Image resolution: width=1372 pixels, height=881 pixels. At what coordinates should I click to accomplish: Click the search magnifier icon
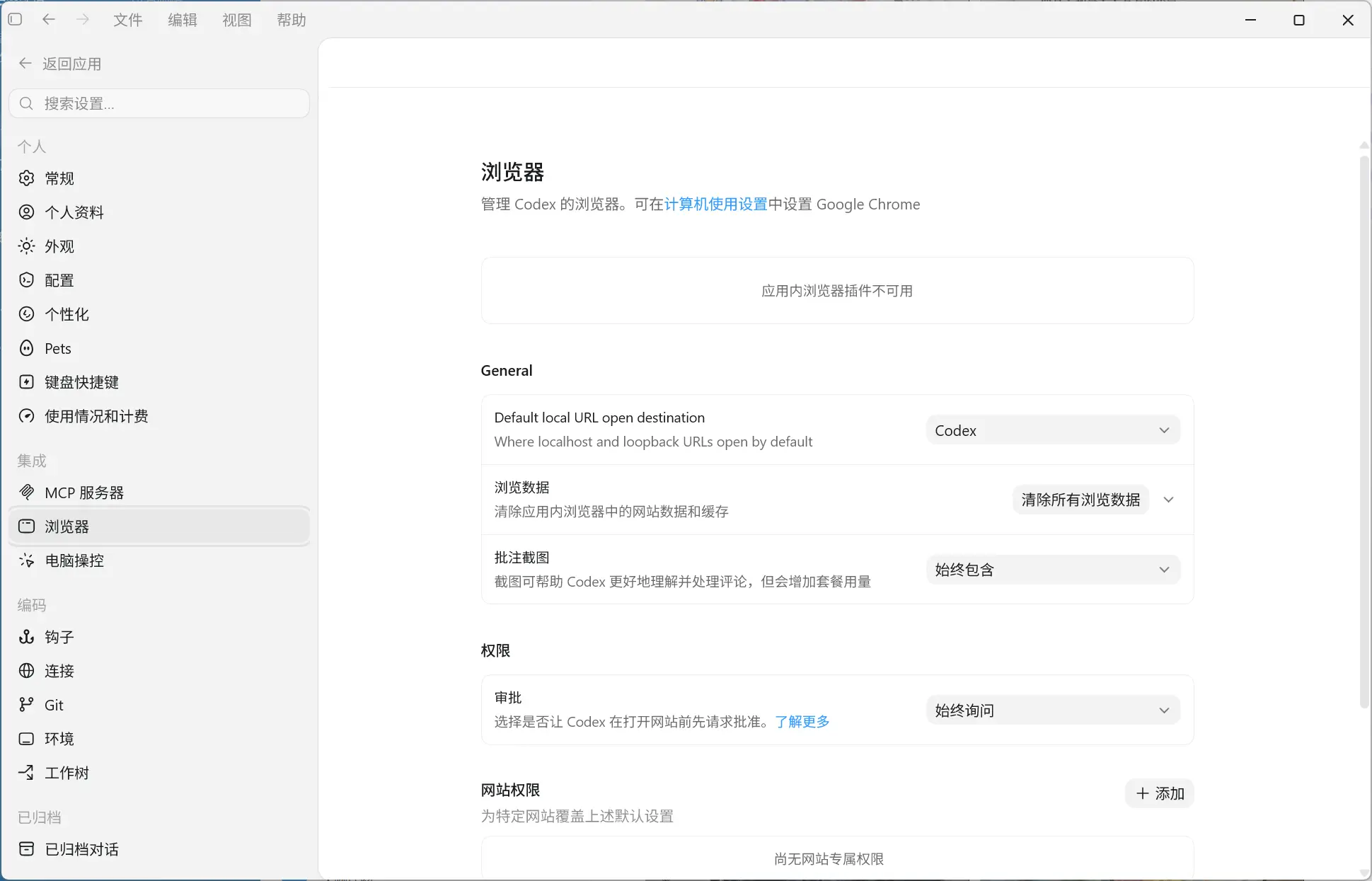pos(26,104)
